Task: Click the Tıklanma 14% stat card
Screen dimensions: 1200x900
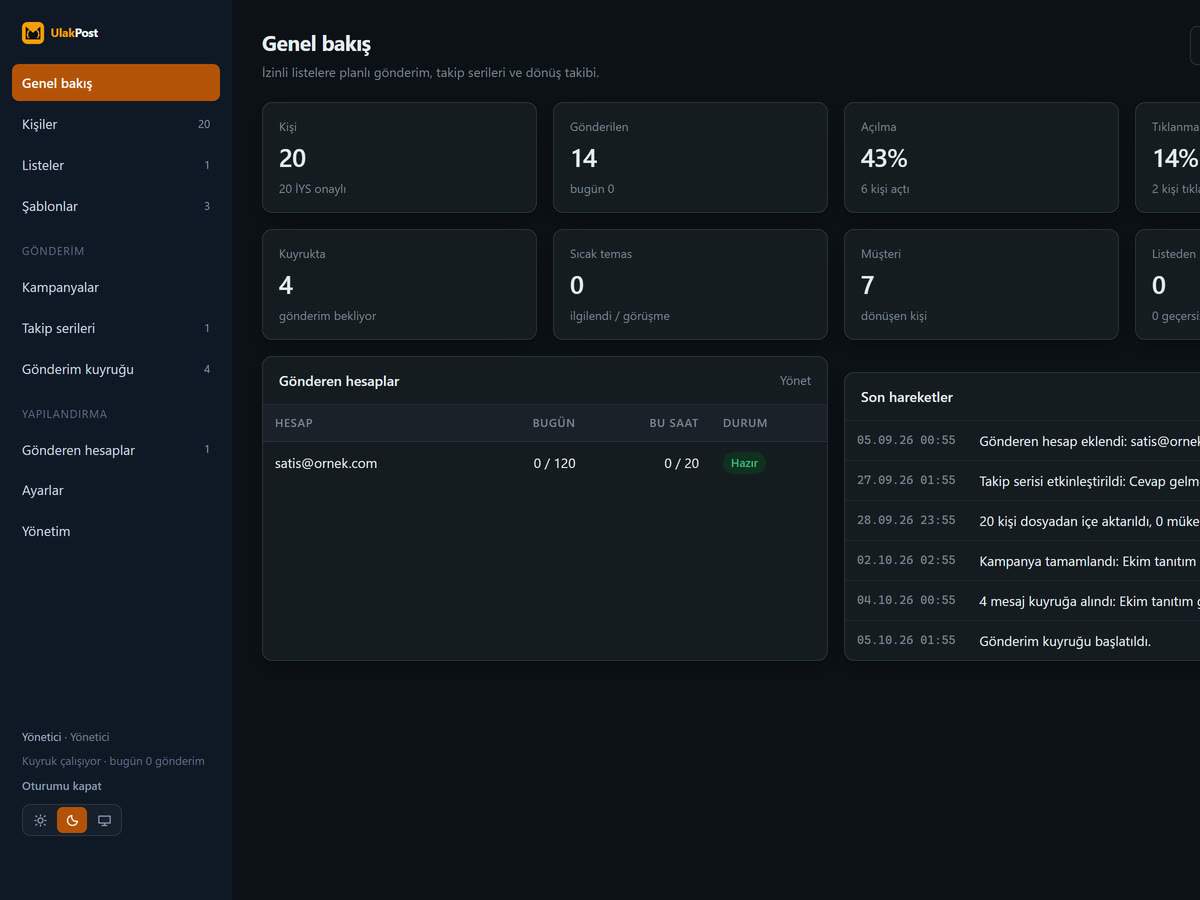Action: (1168, 157)
